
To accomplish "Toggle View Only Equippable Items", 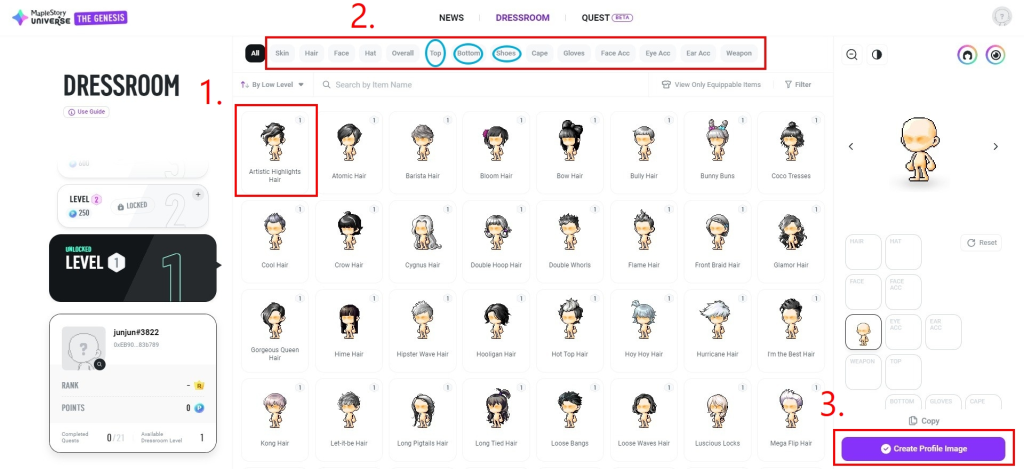I will pyautogui.click(x=711, y=84).
